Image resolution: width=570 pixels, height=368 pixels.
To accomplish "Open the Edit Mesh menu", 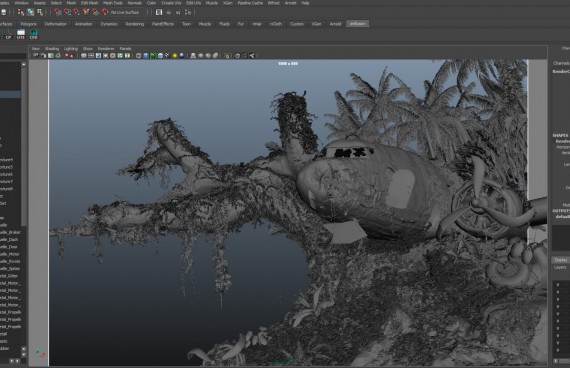I will click(89, 3).
